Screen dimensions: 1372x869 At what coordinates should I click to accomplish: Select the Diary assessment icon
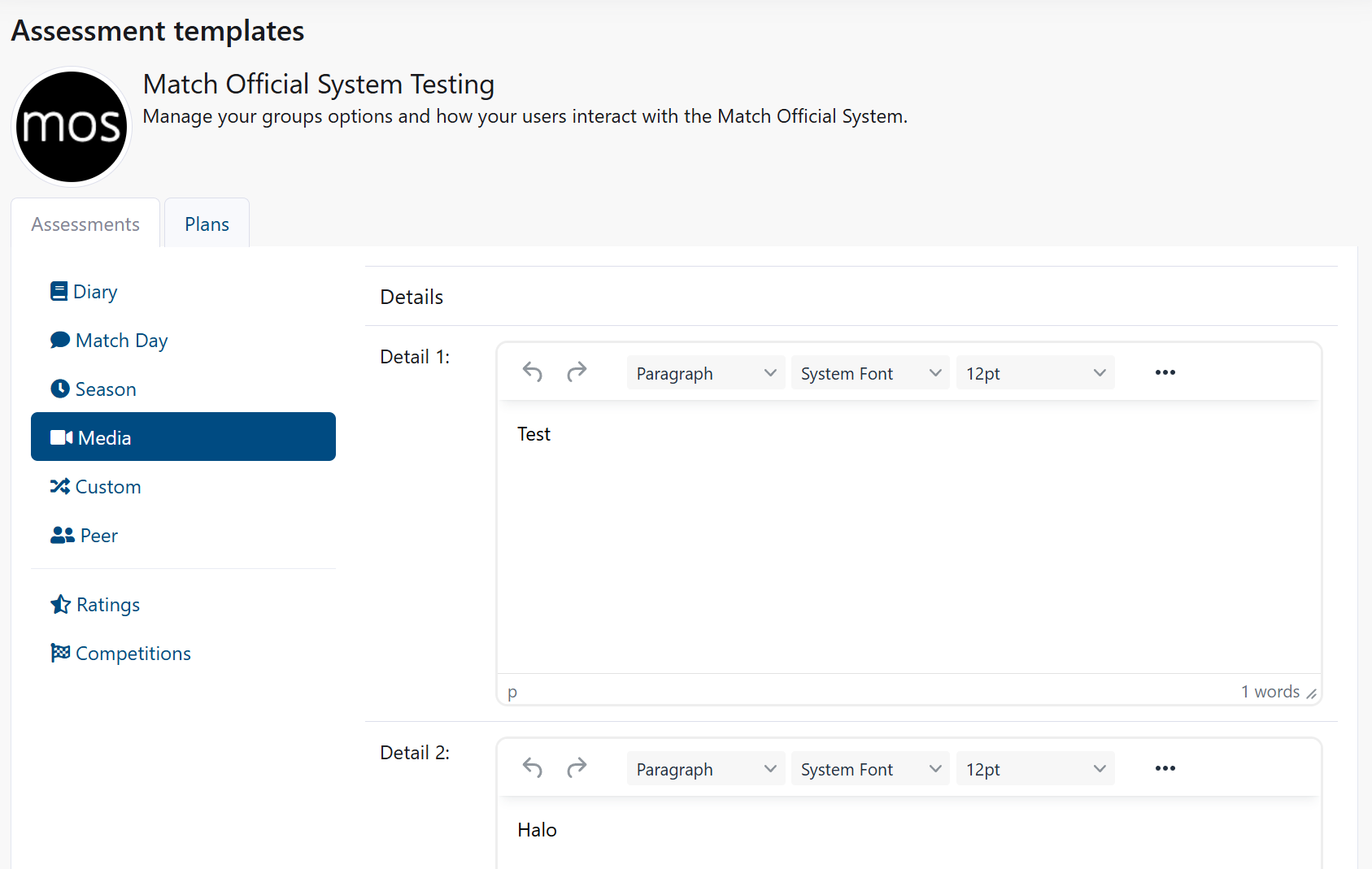[x=59, y=290]
